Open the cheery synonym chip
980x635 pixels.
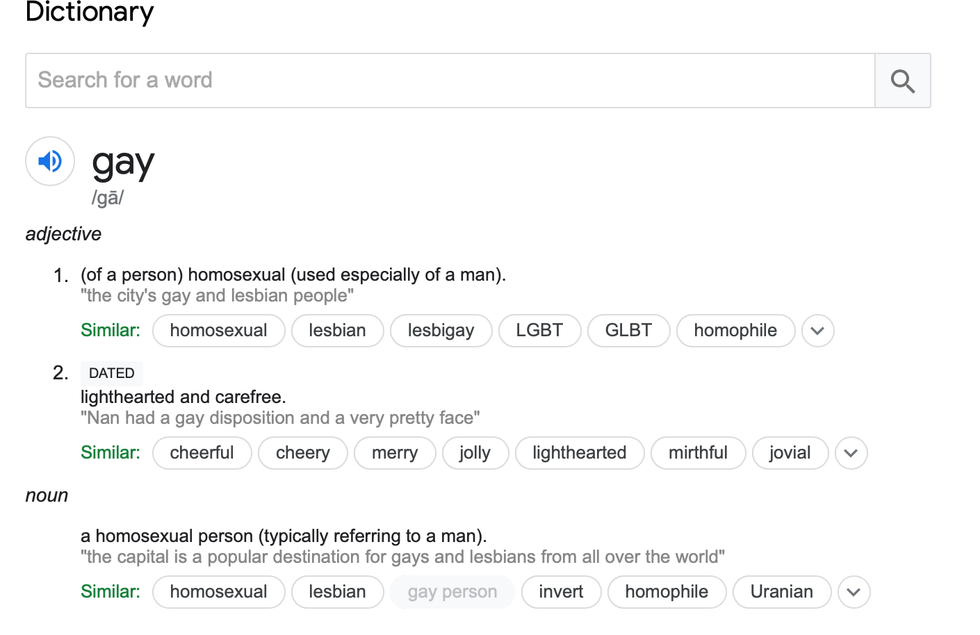(302, 453)
